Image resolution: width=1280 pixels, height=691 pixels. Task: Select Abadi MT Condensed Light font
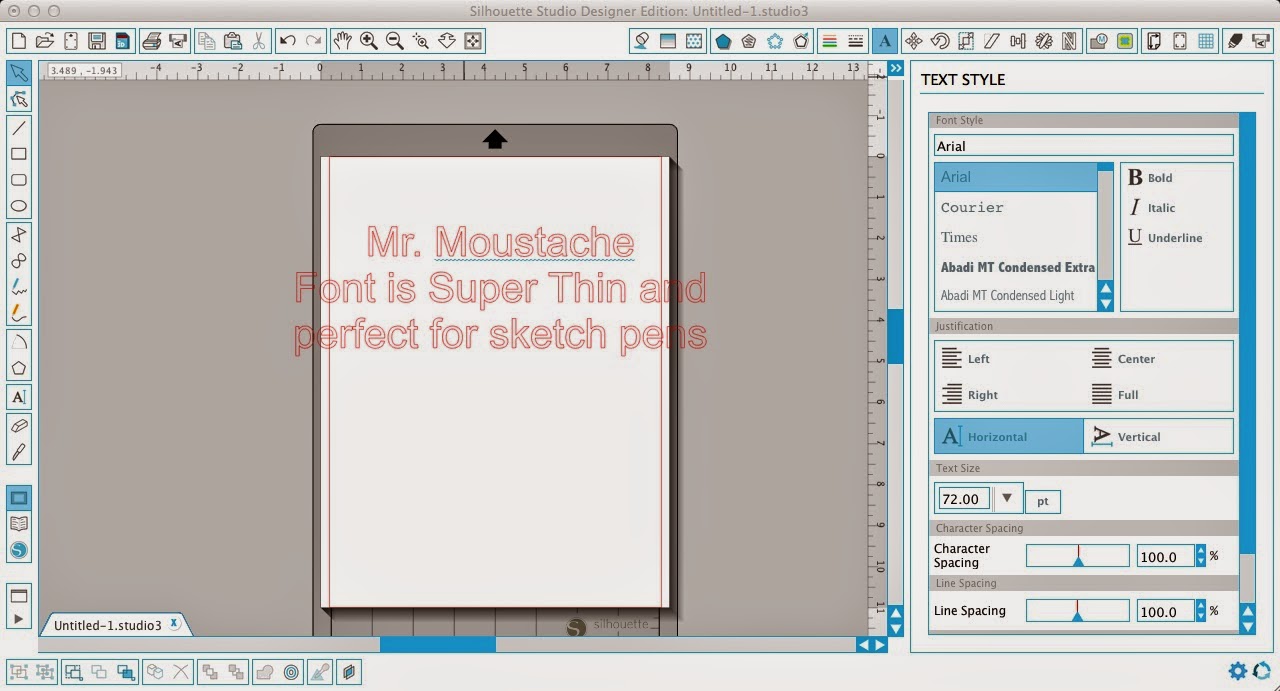tap(1016, 296)
